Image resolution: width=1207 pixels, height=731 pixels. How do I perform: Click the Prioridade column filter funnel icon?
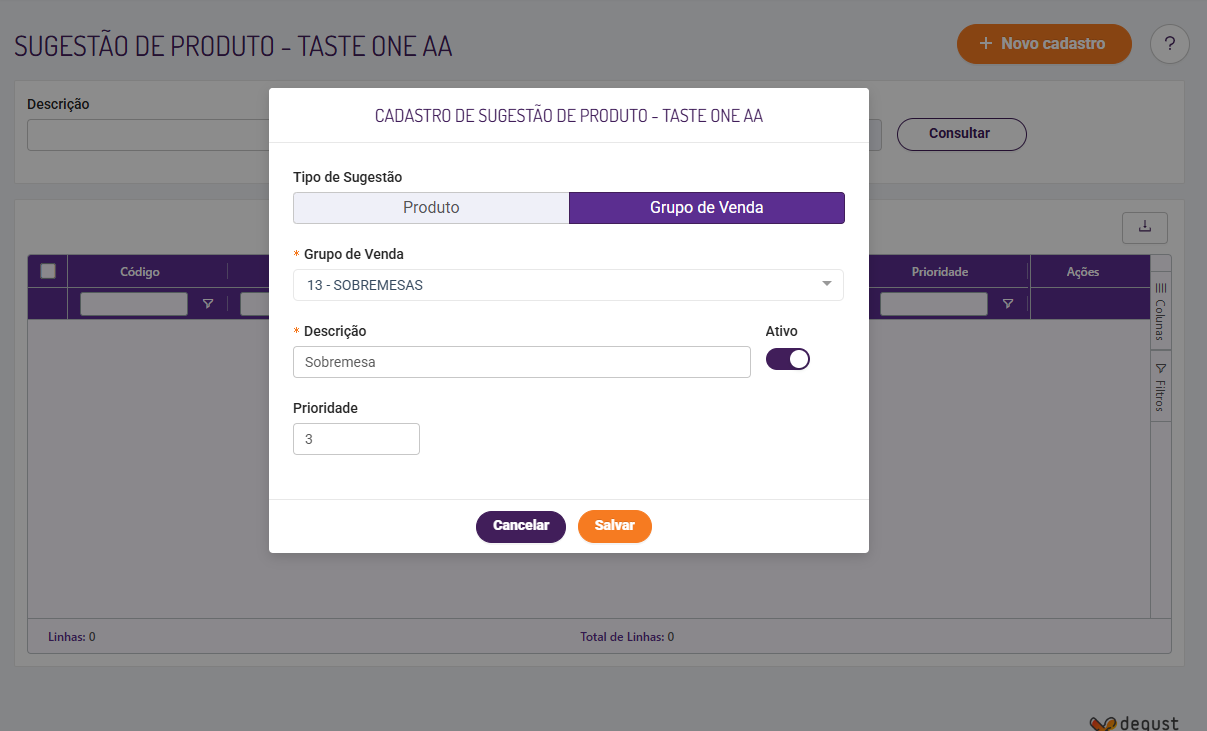click(1008, 304)
